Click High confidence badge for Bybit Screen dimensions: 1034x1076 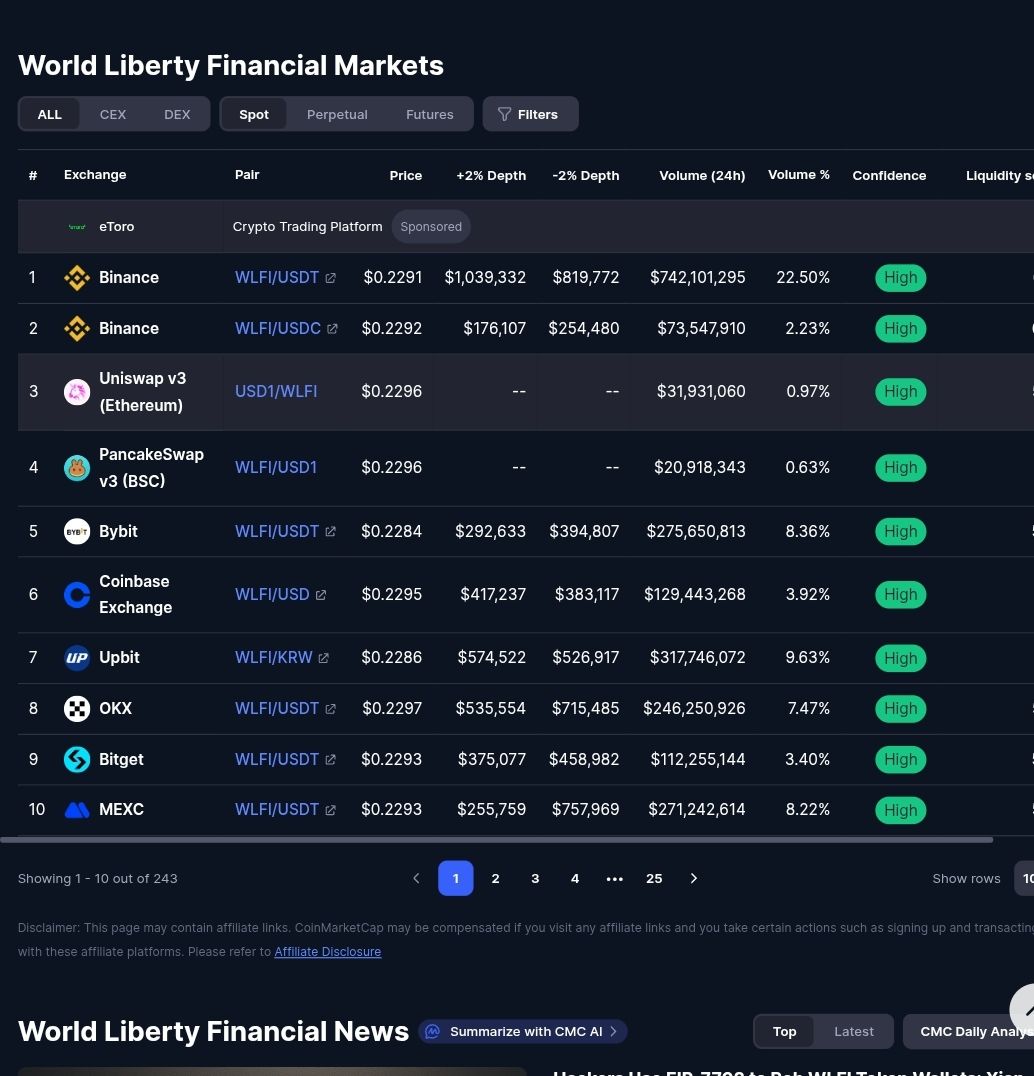(x=900, y=532)
